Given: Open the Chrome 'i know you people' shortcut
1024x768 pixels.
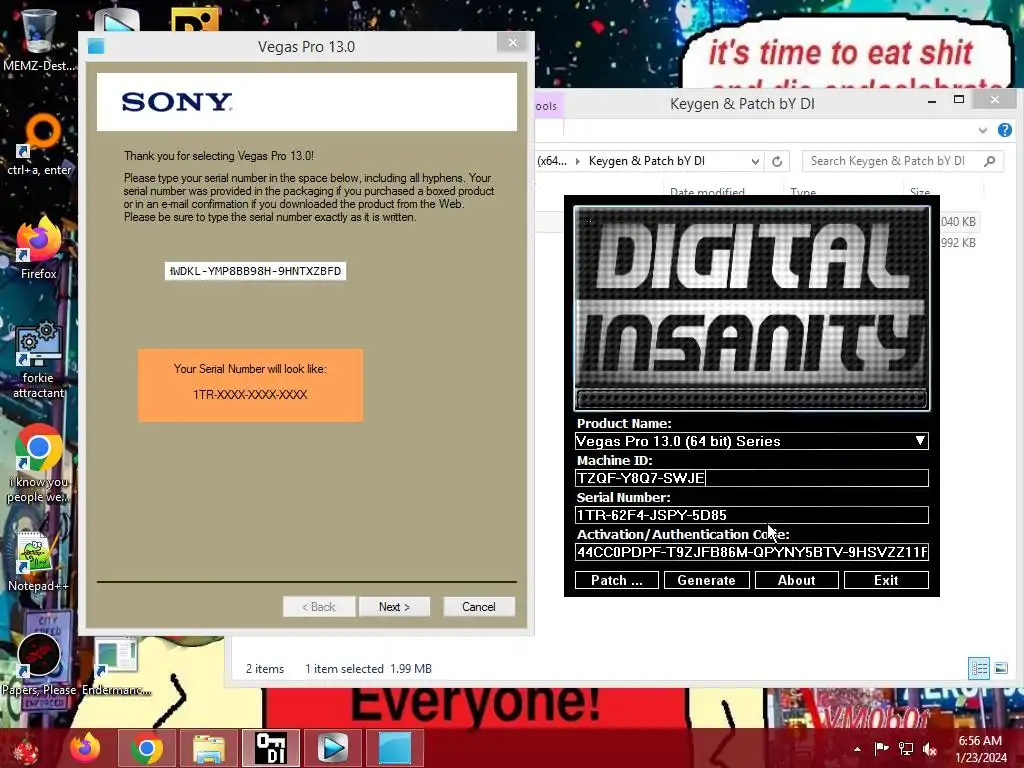Looking at the screenshot, I should 38,464.
